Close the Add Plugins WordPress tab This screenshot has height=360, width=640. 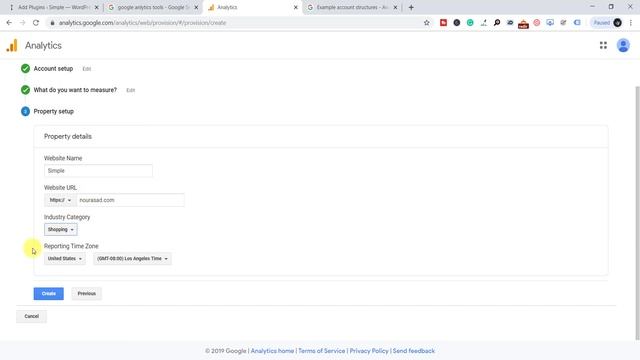click(96, 7)
